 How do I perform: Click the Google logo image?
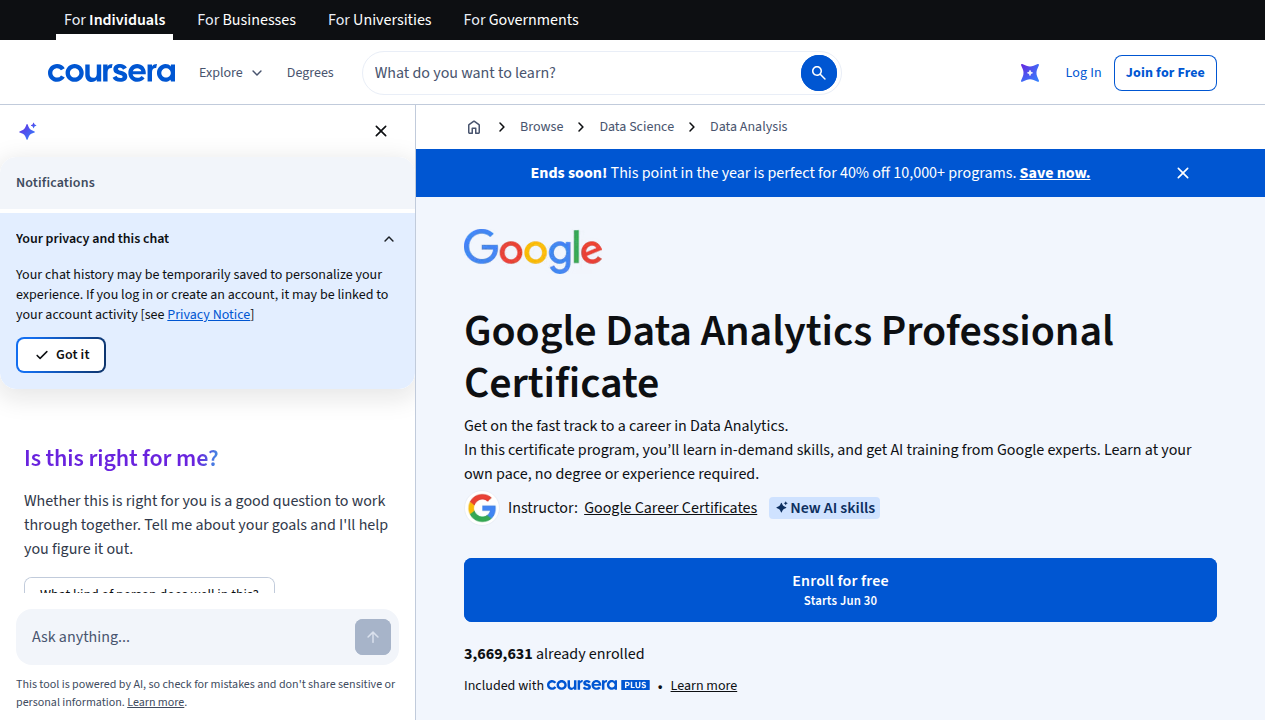pos(533,251)
